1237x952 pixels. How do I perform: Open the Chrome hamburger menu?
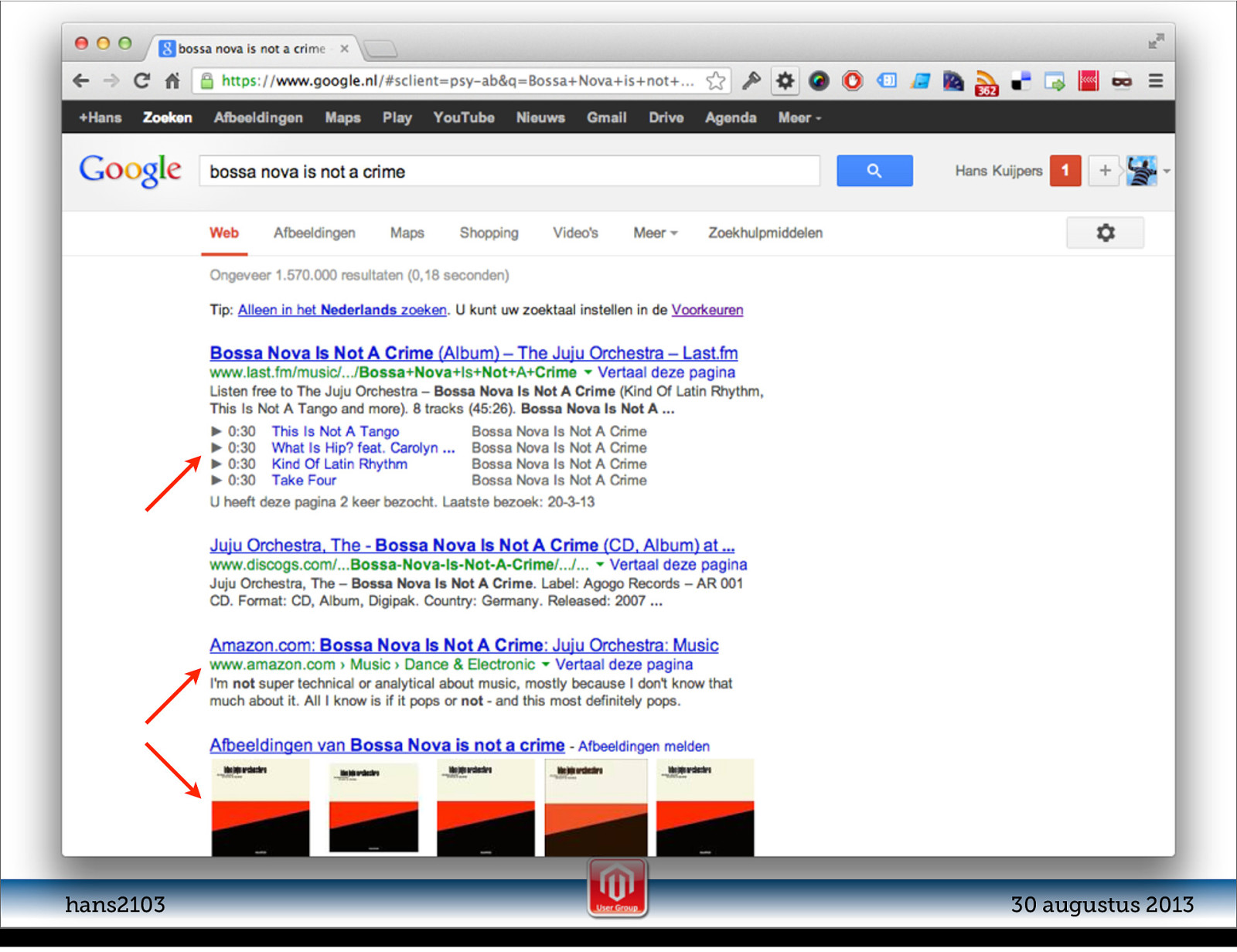[x=1156, y=80]
